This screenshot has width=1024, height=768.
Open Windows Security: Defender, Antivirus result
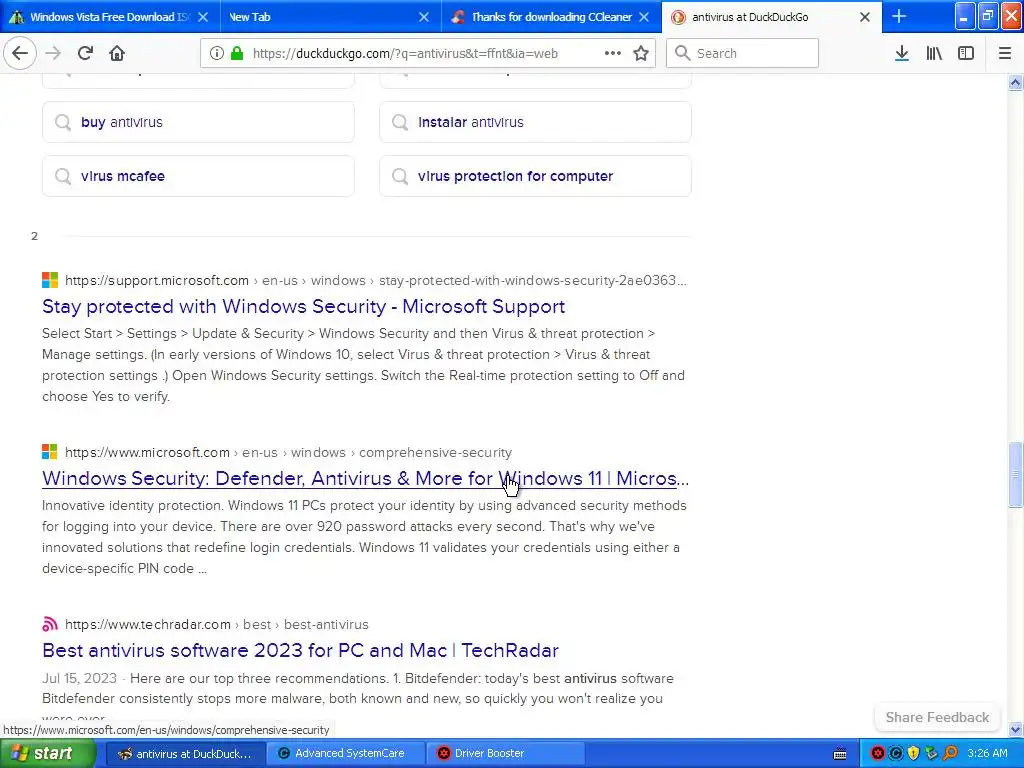366,478
